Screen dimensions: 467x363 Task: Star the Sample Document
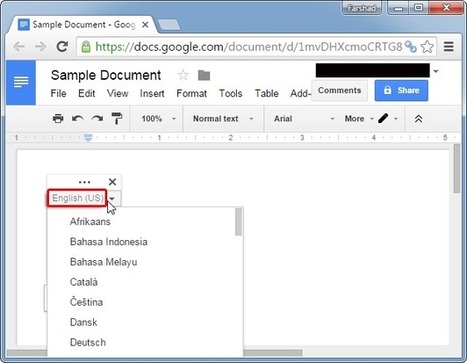coord(183,75)
